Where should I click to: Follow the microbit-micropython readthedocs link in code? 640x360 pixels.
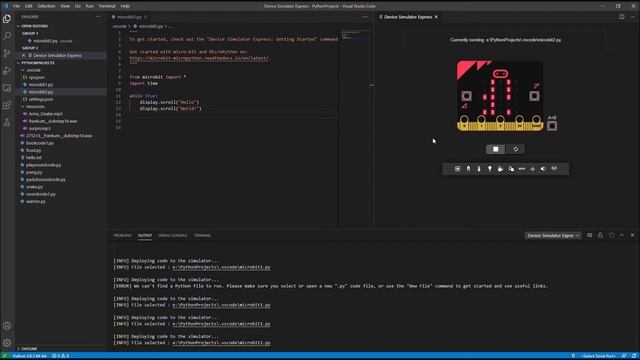pos(200,58)
